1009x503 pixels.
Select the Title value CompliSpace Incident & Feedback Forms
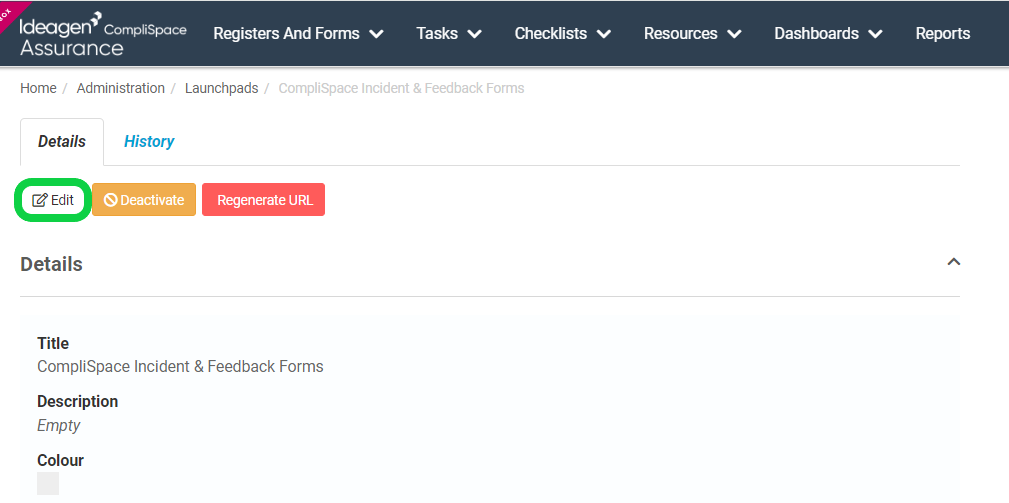point(180,367)
